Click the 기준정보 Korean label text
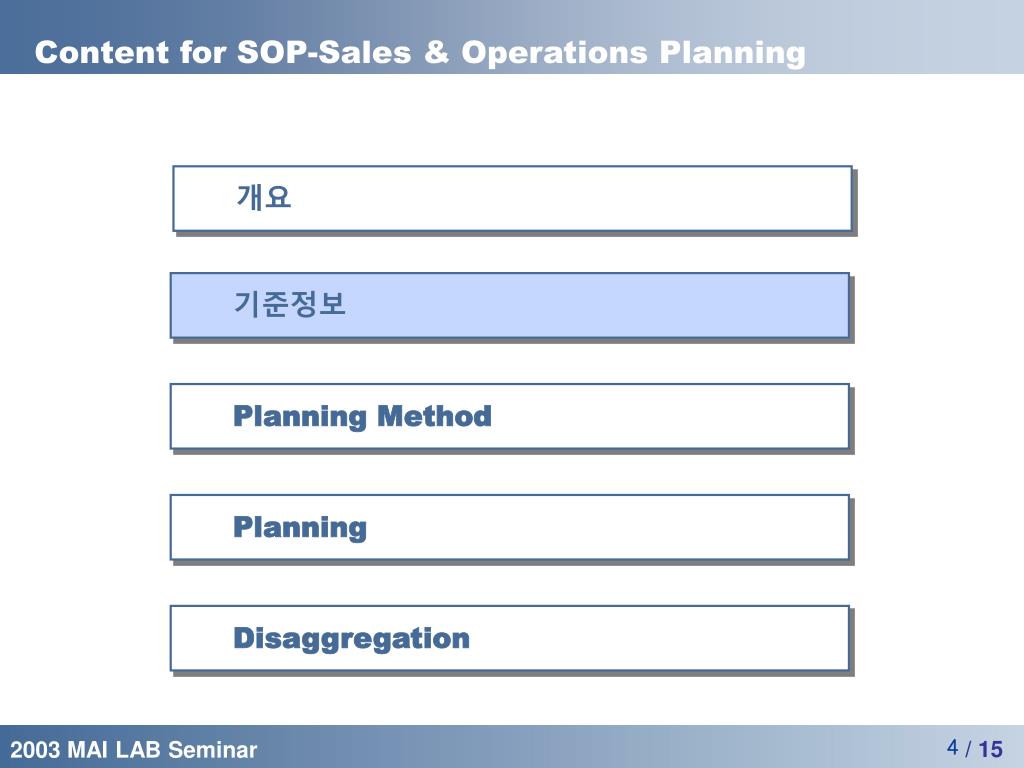This screenshot has width=1024, height=768. pyautogui.click(x=289, y=304)
